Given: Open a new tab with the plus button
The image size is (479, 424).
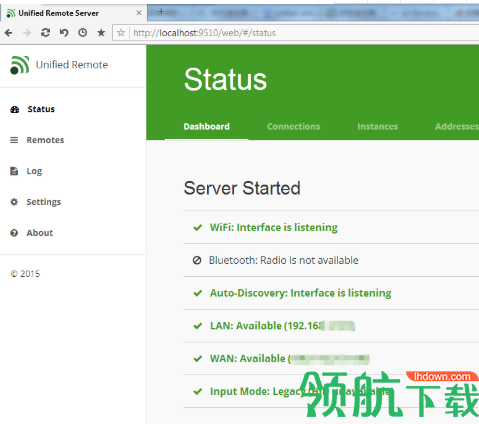Looking at the screenshot, I should click(161, 12).
